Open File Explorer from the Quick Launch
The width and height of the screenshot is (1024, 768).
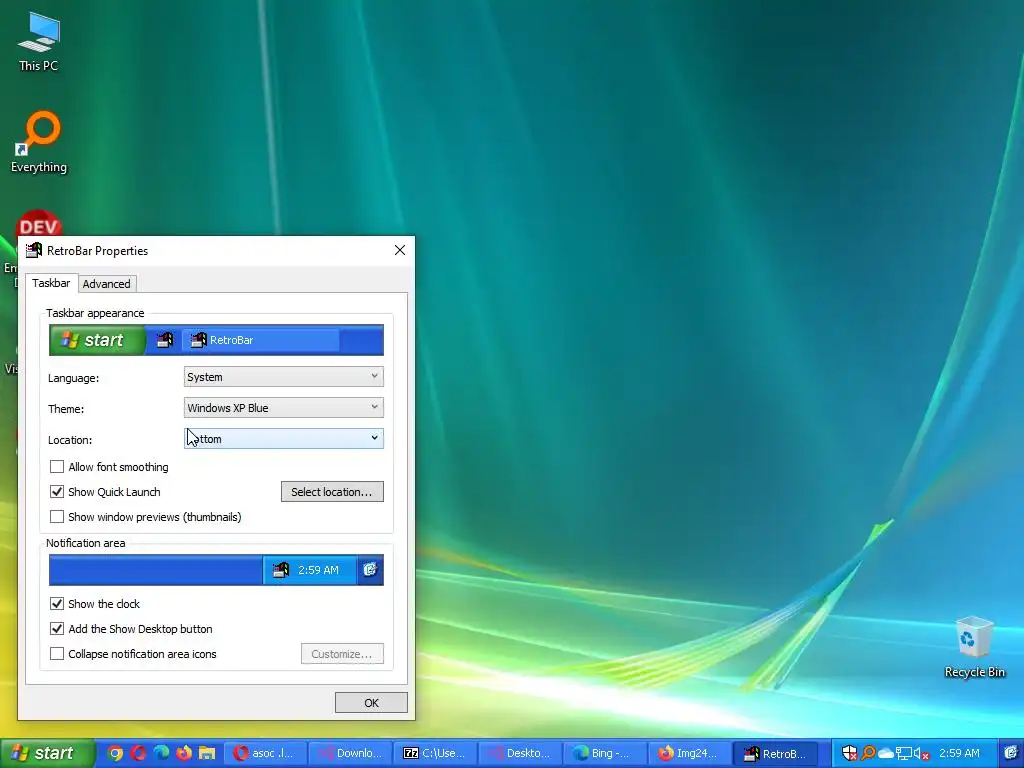point(207,753)
